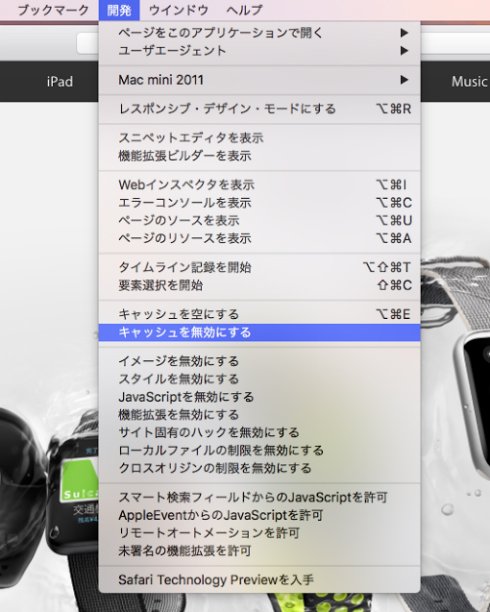Toggle イメージを無効にする option
This screenshot has height=612, width=490.
point(260,361)
